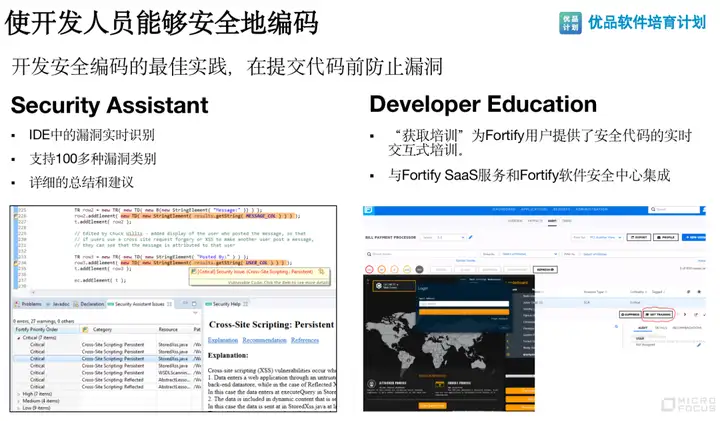This screenshot has height=421, width=720.
Task: Click the orange login button in overlay
Action: (x=464, y=312)
